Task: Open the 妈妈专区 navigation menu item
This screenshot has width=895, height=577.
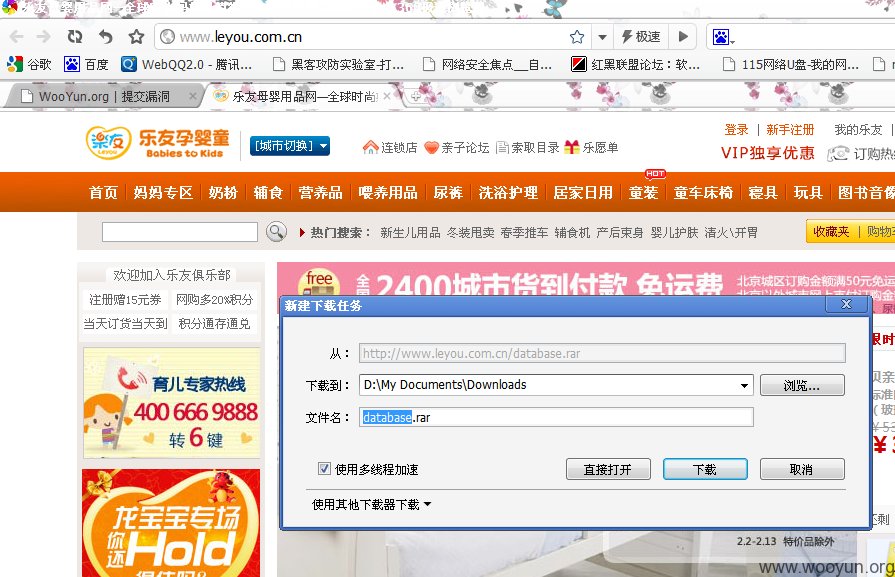Action: pos(163,193)
